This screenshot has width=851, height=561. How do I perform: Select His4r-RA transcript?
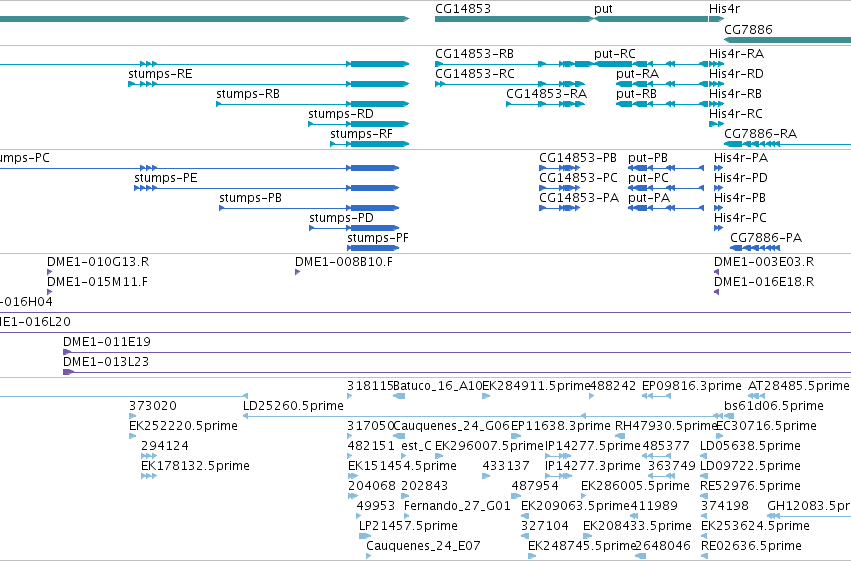[x=736, y=54]
